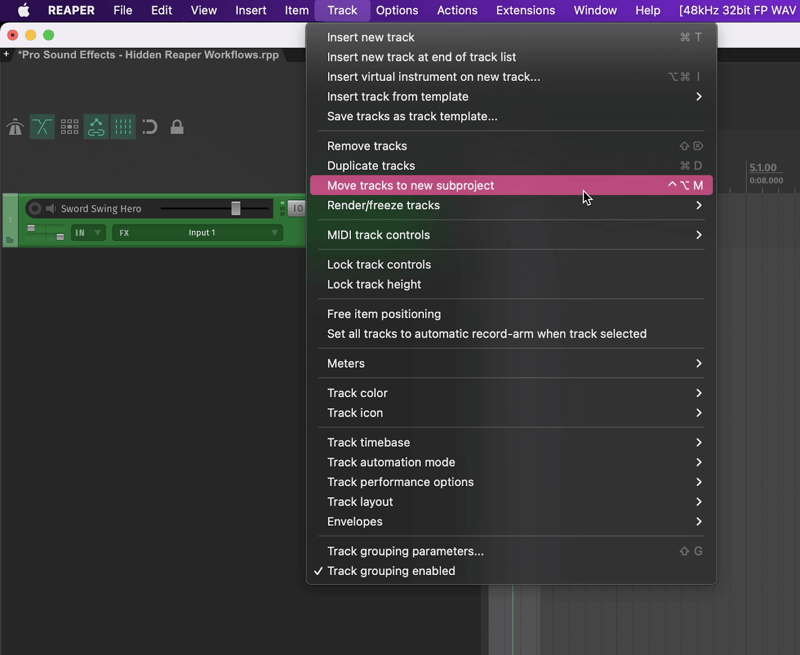Expand the Track layout submenu

pos(511,501)
